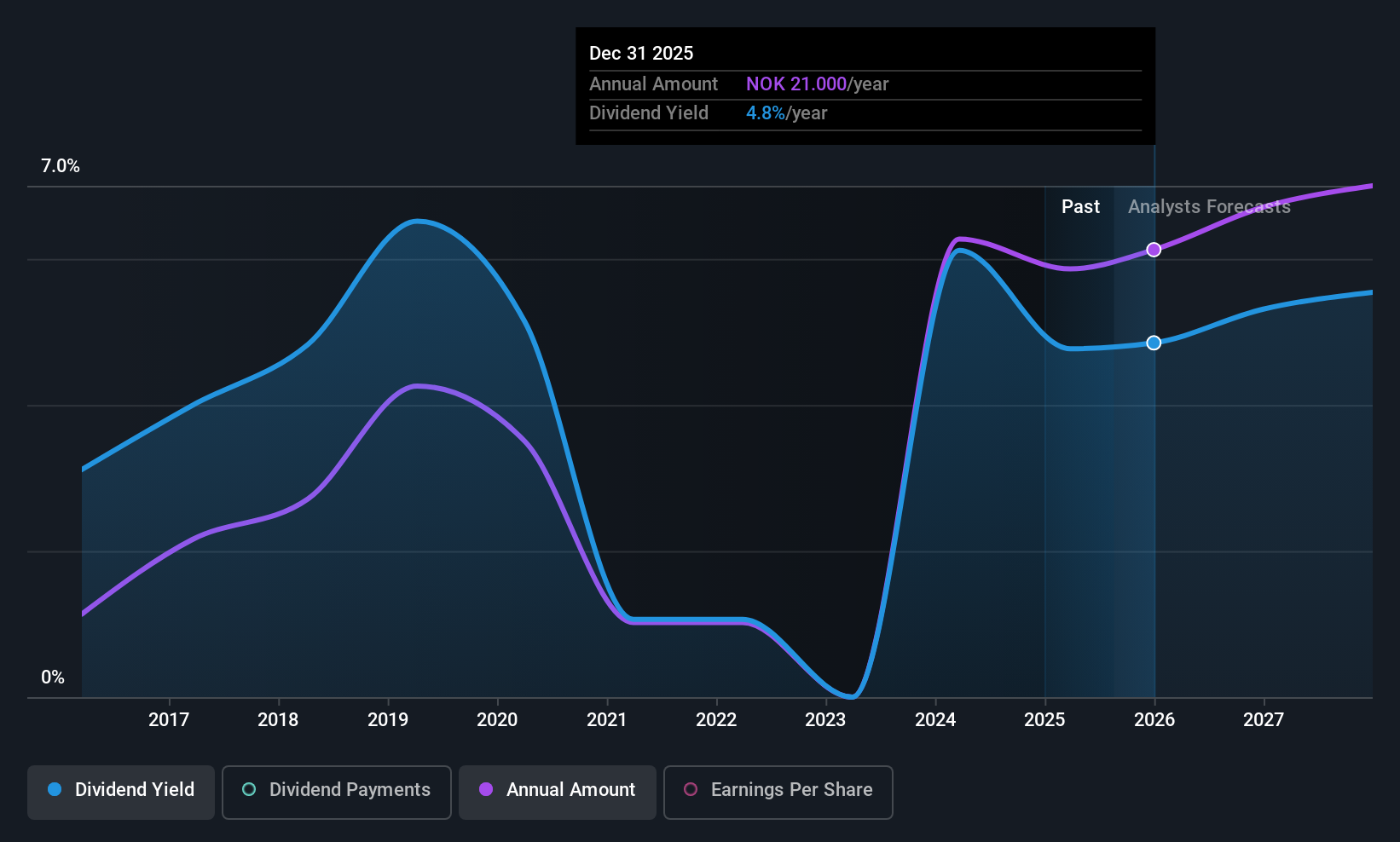
Task: Click the NOK 21.000/year value
Action: tap(818, 84)
